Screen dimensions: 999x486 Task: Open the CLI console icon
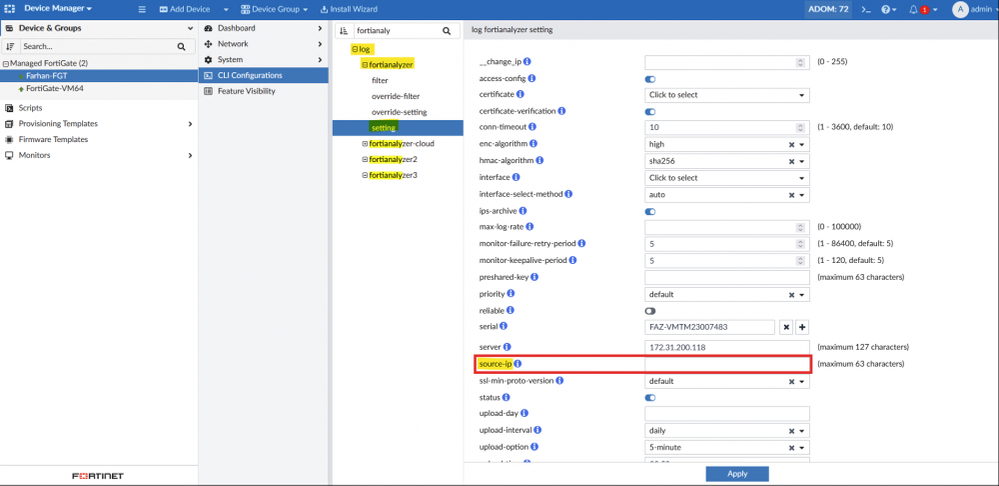(x=866, y=10)
